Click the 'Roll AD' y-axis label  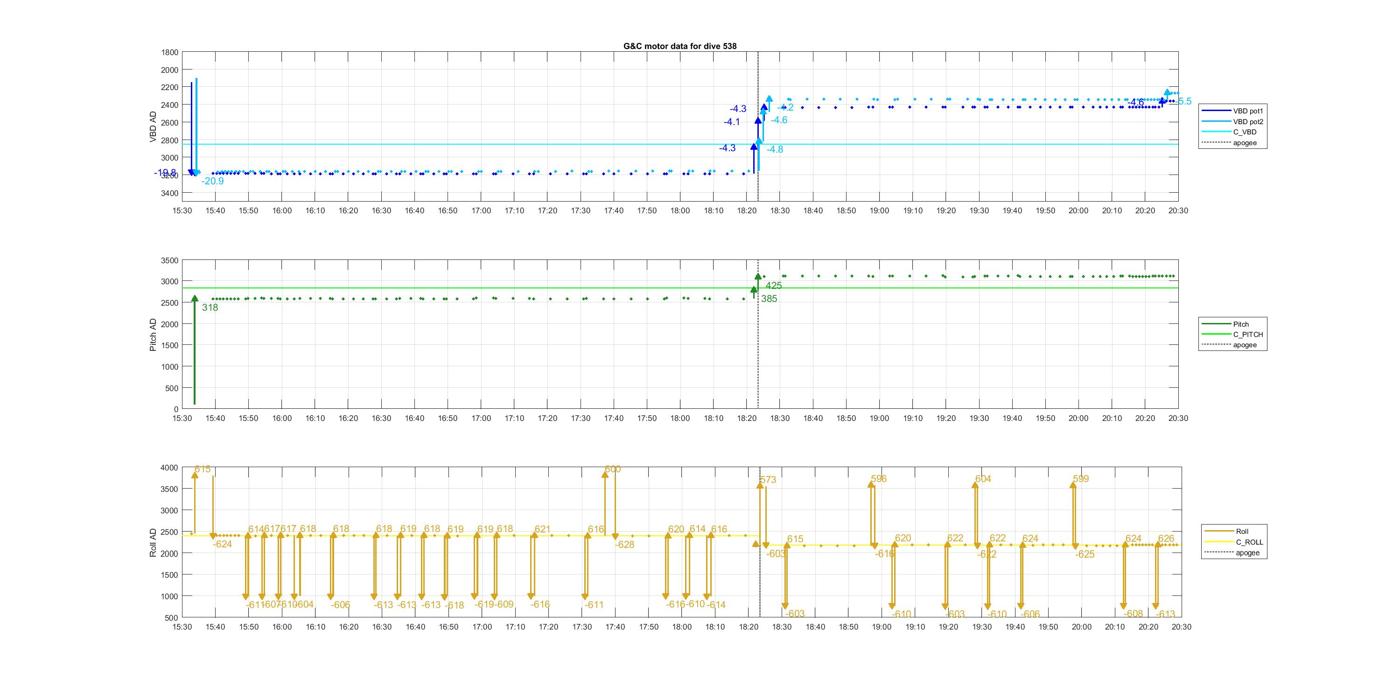(x=154, y=542)
